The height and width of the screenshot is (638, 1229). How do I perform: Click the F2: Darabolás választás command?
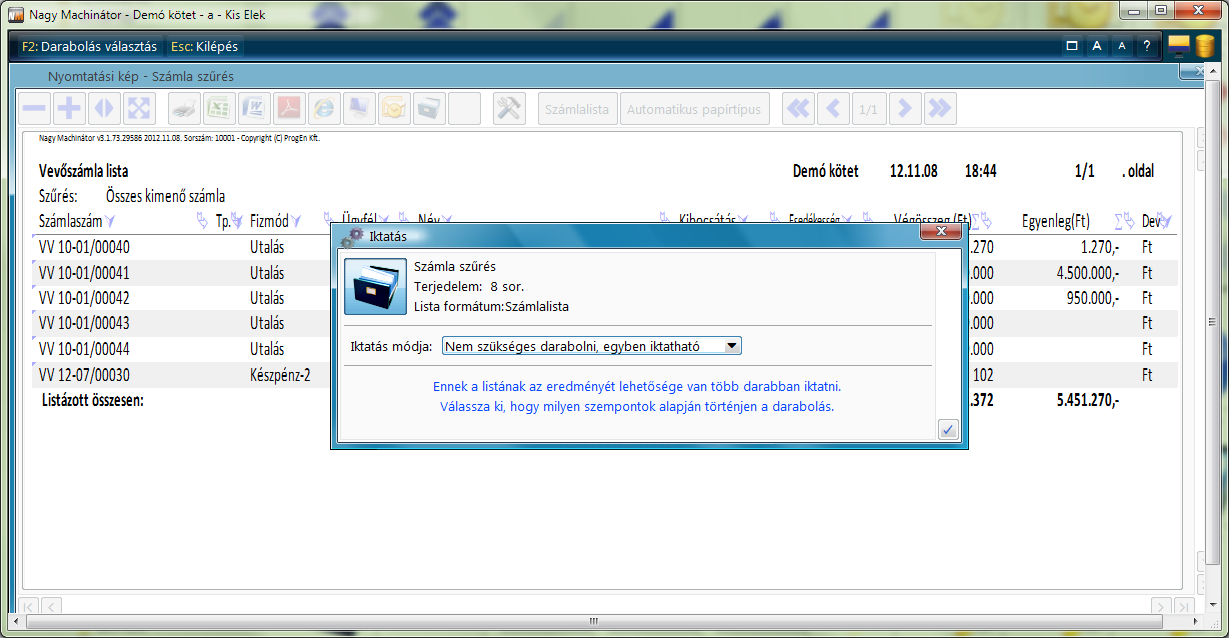point(90,46)
